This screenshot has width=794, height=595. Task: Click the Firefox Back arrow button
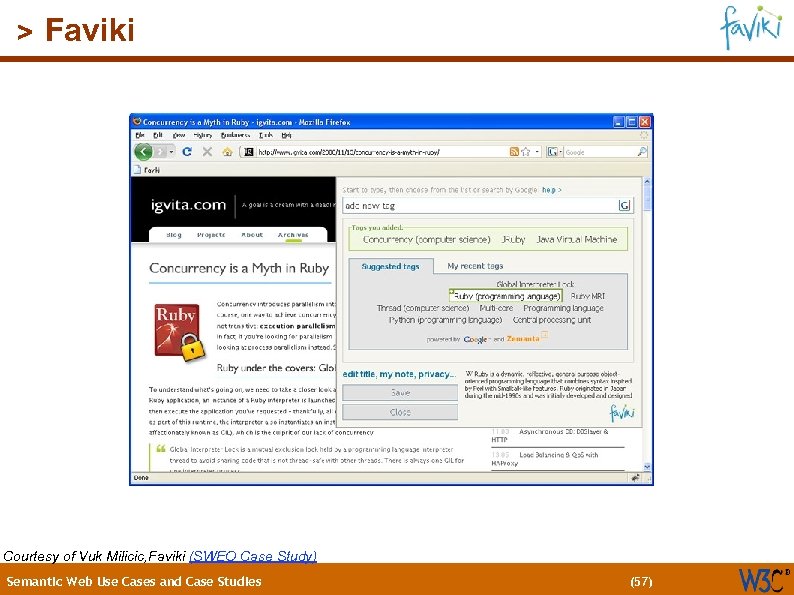143,151
